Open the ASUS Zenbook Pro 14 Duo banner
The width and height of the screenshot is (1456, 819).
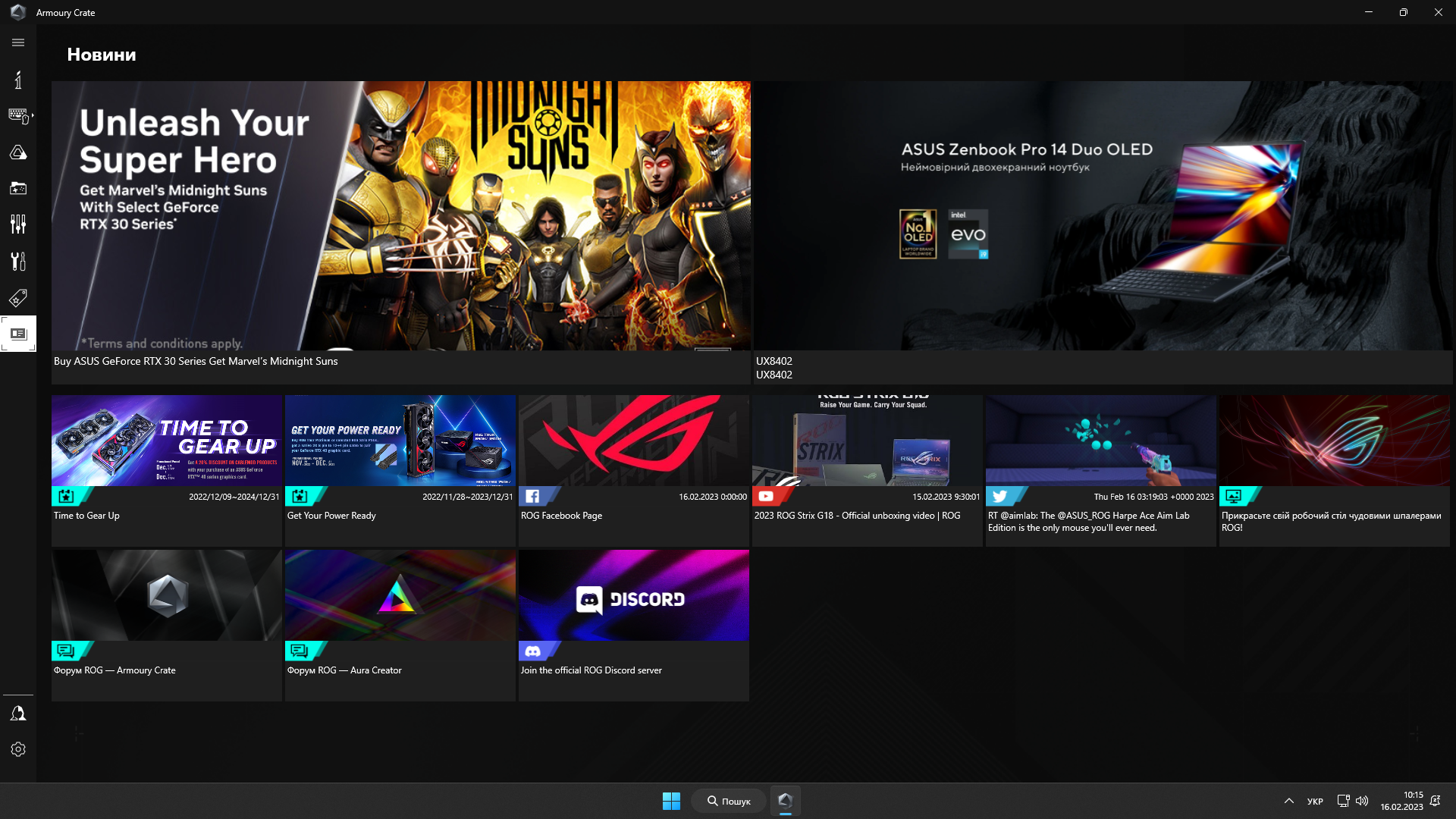(x=1103, y=216)
